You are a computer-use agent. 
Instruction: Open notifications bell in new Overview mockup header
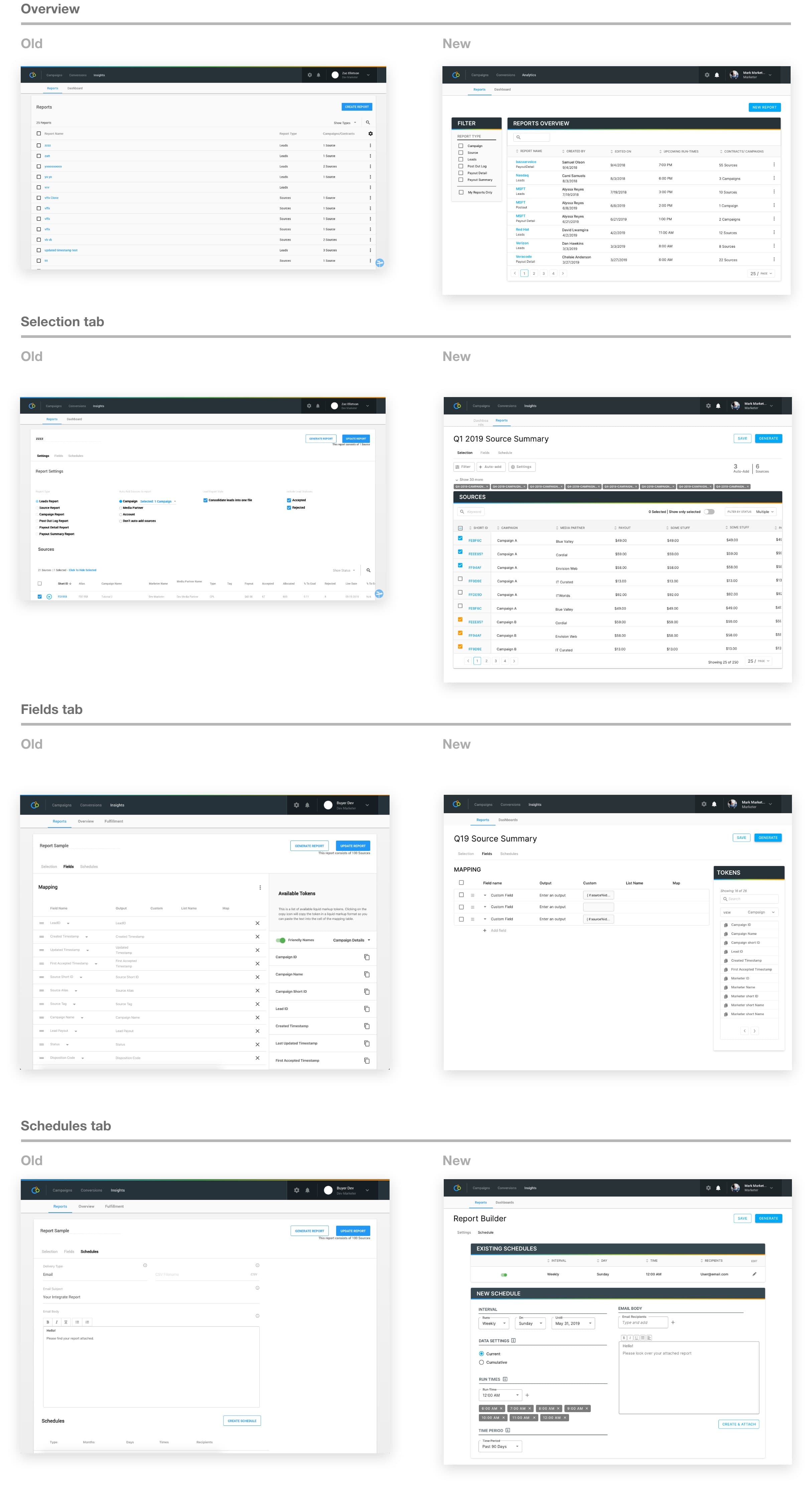coord(717,75)
